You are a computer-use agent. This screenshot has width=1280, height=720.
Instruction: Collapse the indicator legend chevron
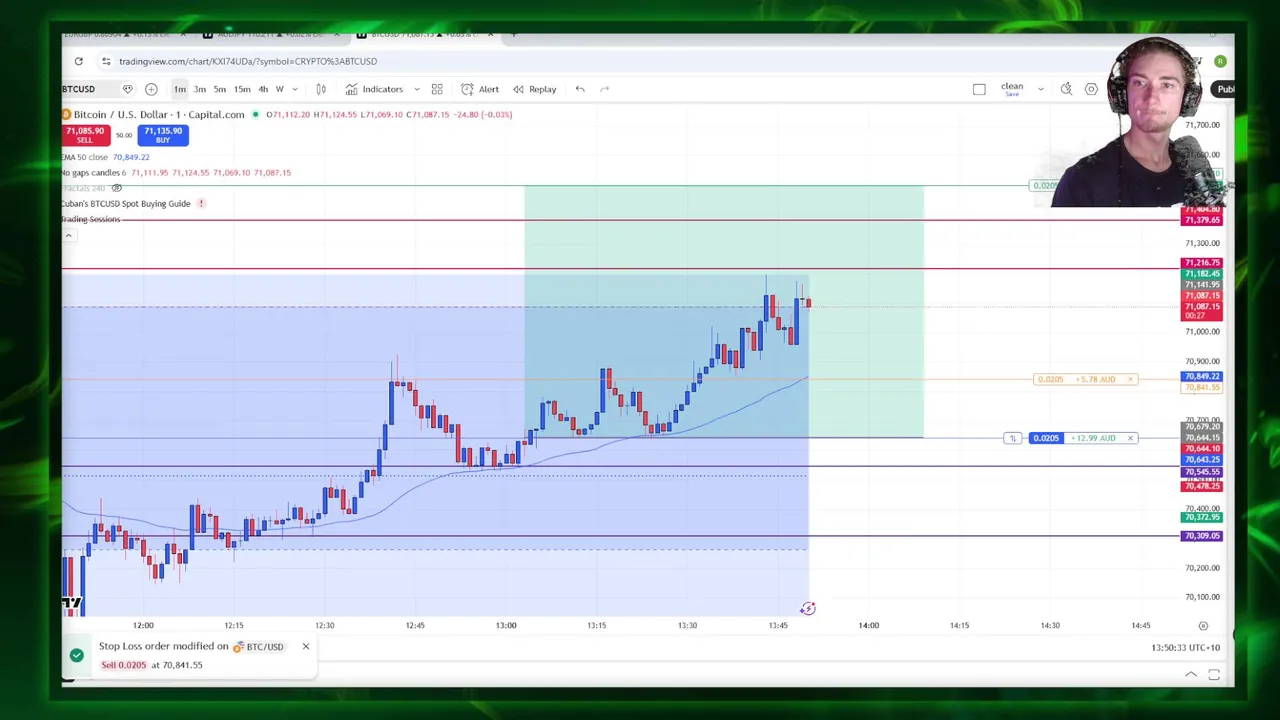[68, 236]
